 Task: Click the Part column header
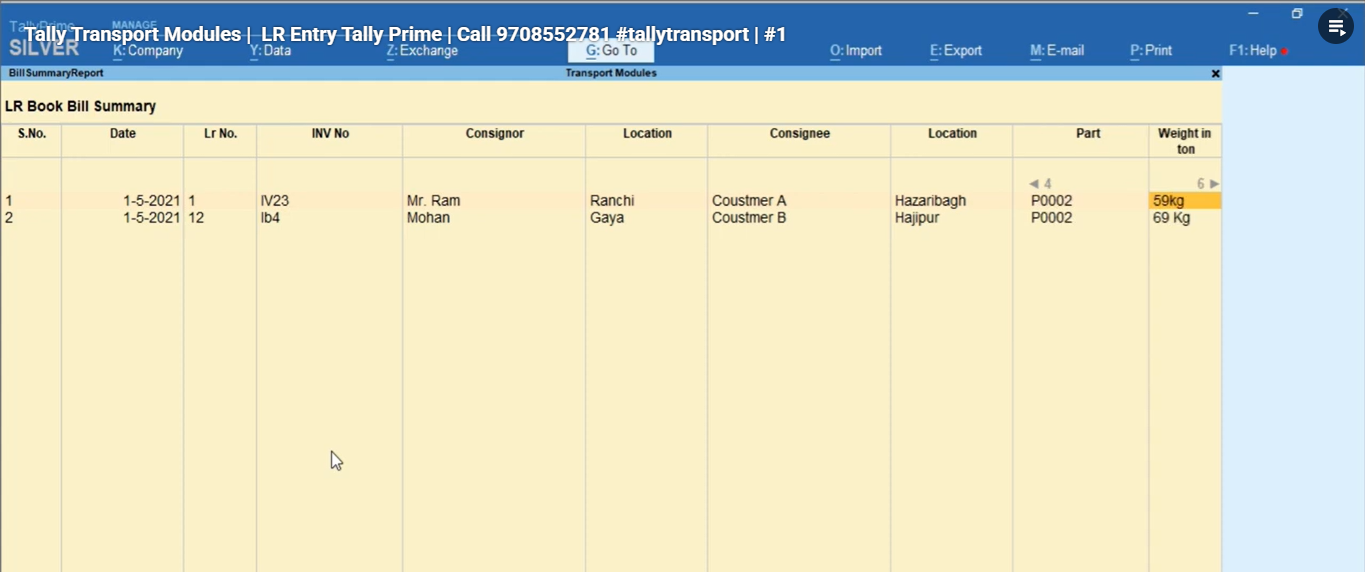coord(1088,133)
